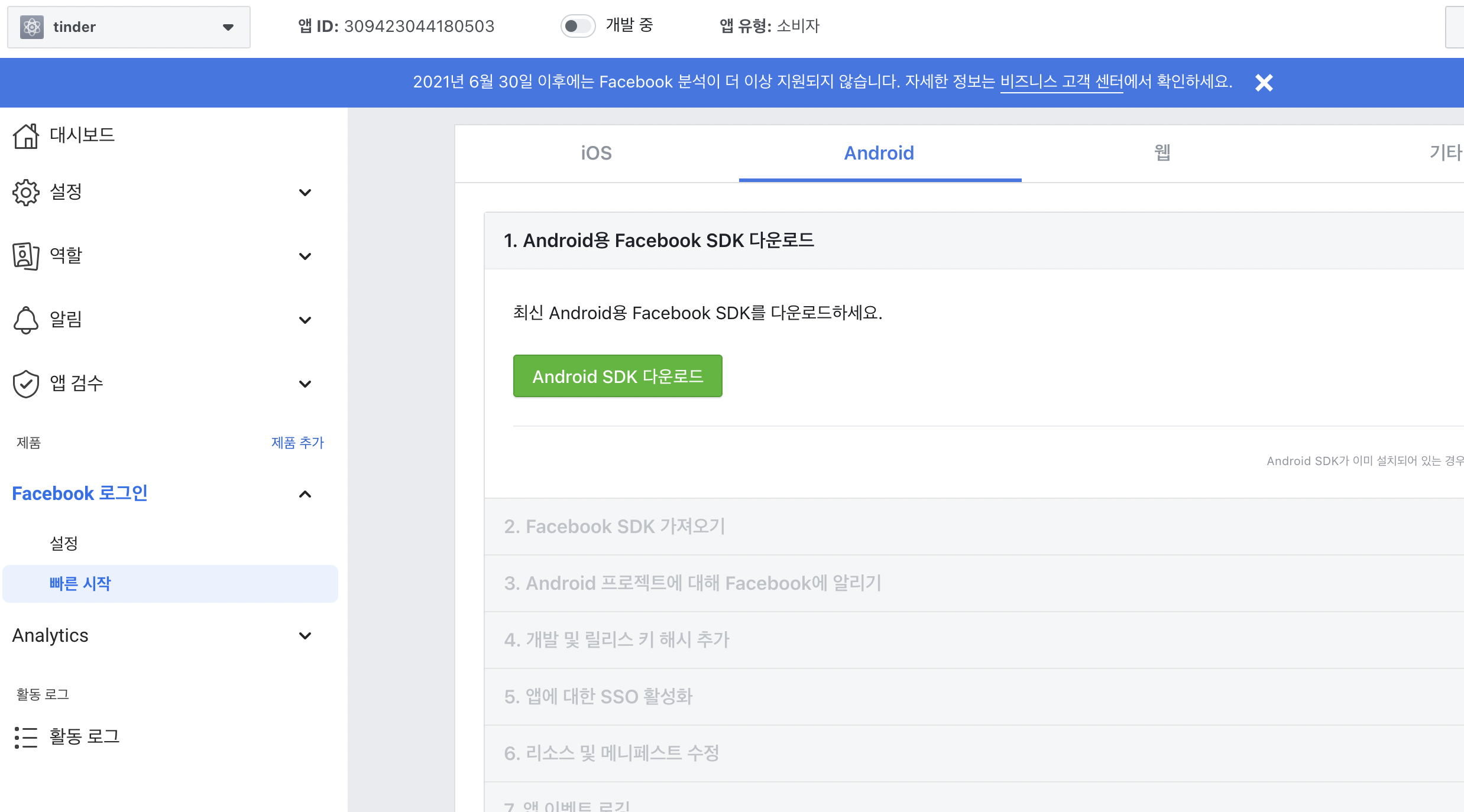Switch to the iOS tab
The height and width of the screenshot is (812, 1464).
coord(596,153)
